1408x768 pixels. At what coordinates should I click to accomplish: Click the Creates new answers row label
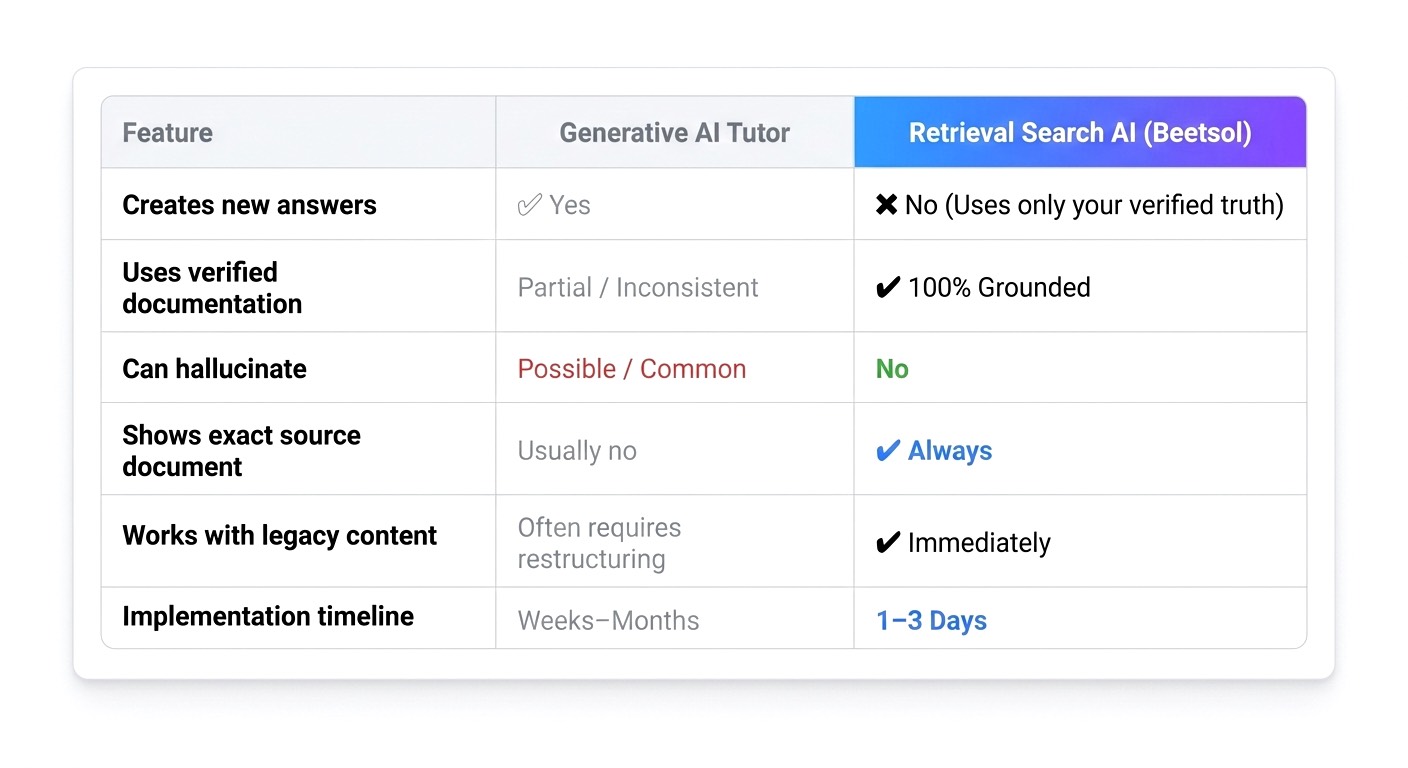[x=249, y=205]
